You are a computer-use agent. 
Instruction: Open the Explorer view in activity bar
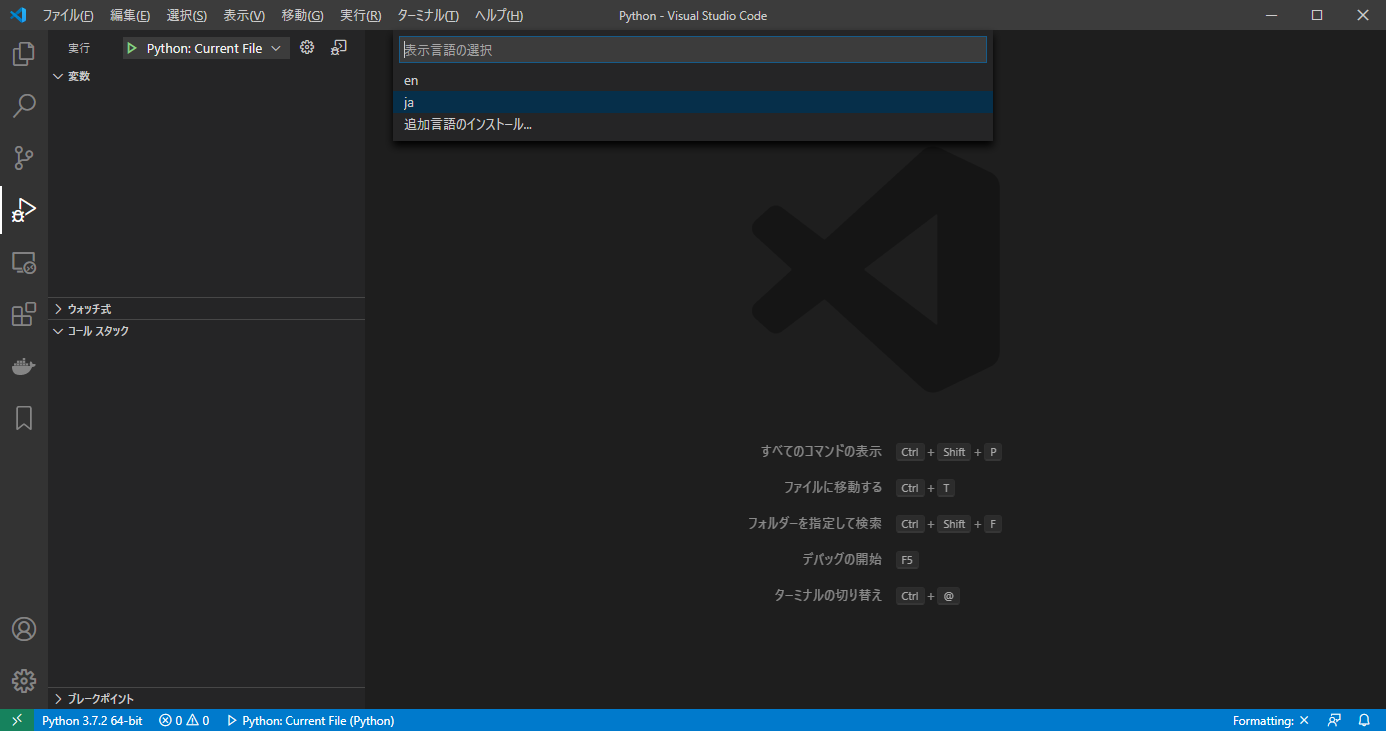click(x=24, y=54)
